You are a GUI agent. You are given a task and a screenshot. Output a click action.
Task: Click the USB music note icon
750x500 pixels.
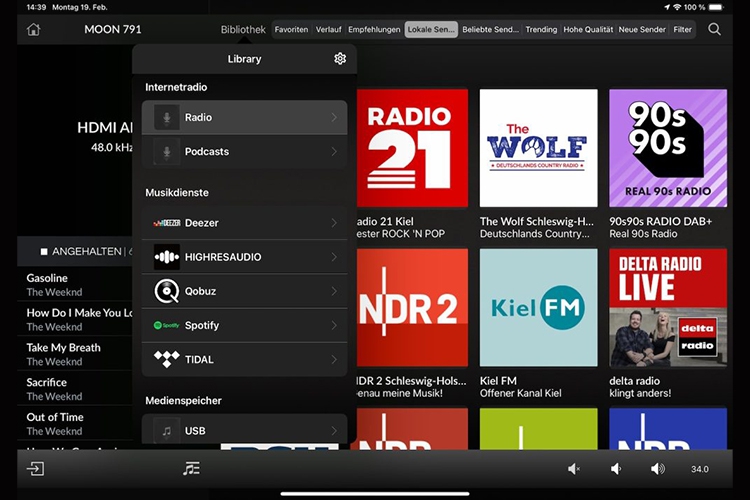166,431
